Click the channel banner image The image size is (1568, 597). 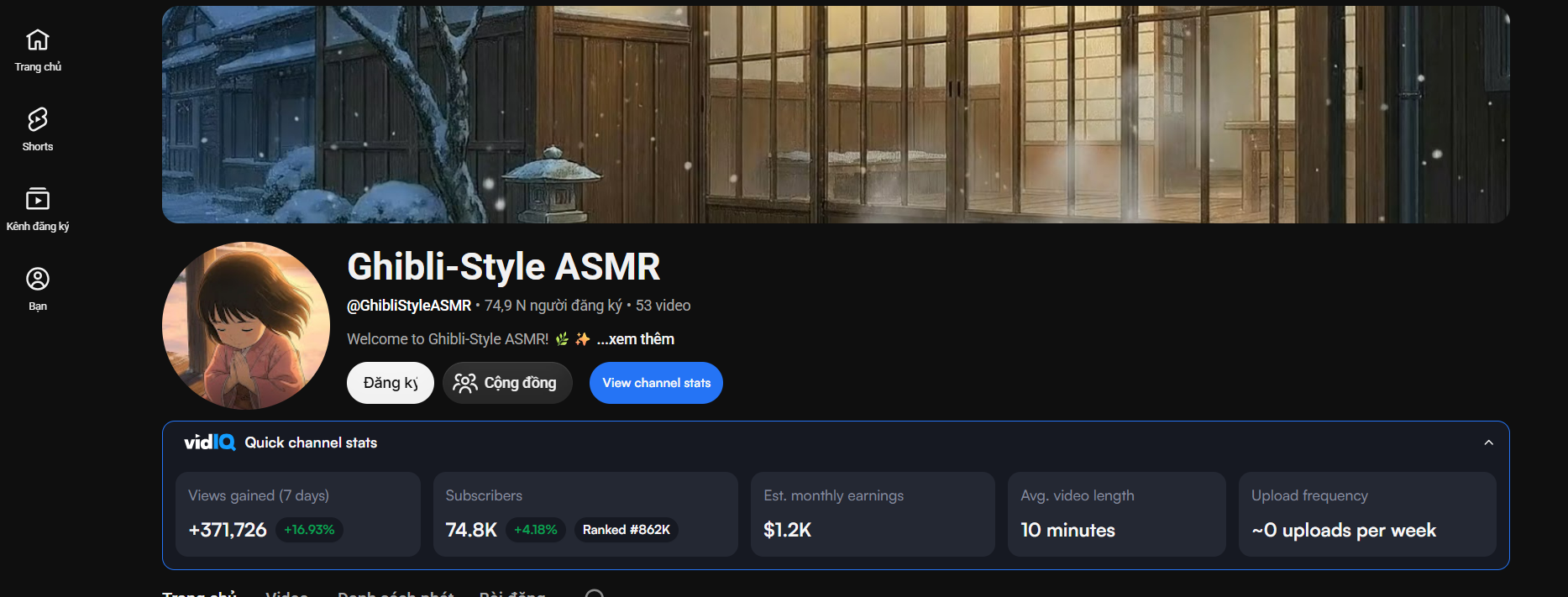tap(836, 114)
